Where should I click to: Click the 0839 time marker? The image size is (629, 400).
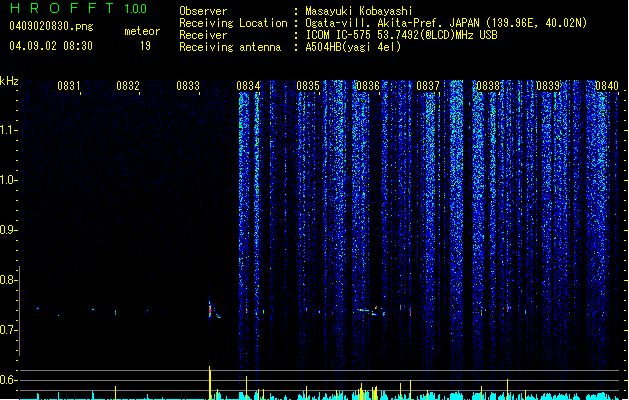[x=548, y=86]
